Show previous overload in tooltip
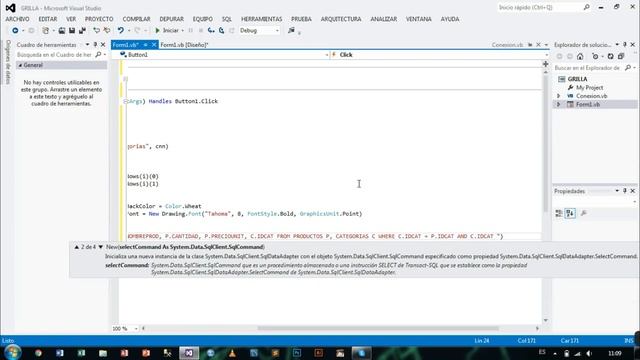 (76, 247)
